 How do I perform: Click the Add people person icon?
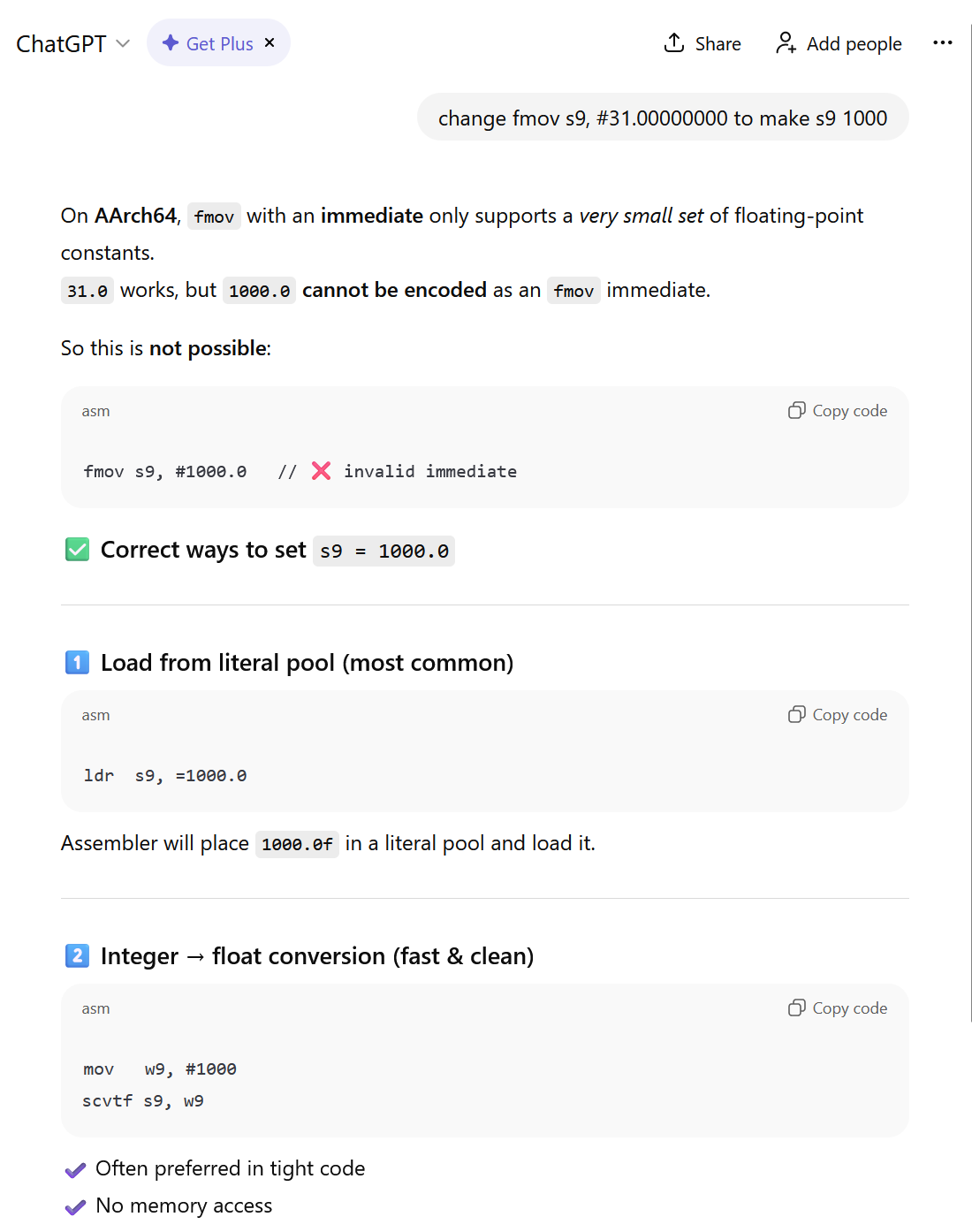(x=786, y=42)
